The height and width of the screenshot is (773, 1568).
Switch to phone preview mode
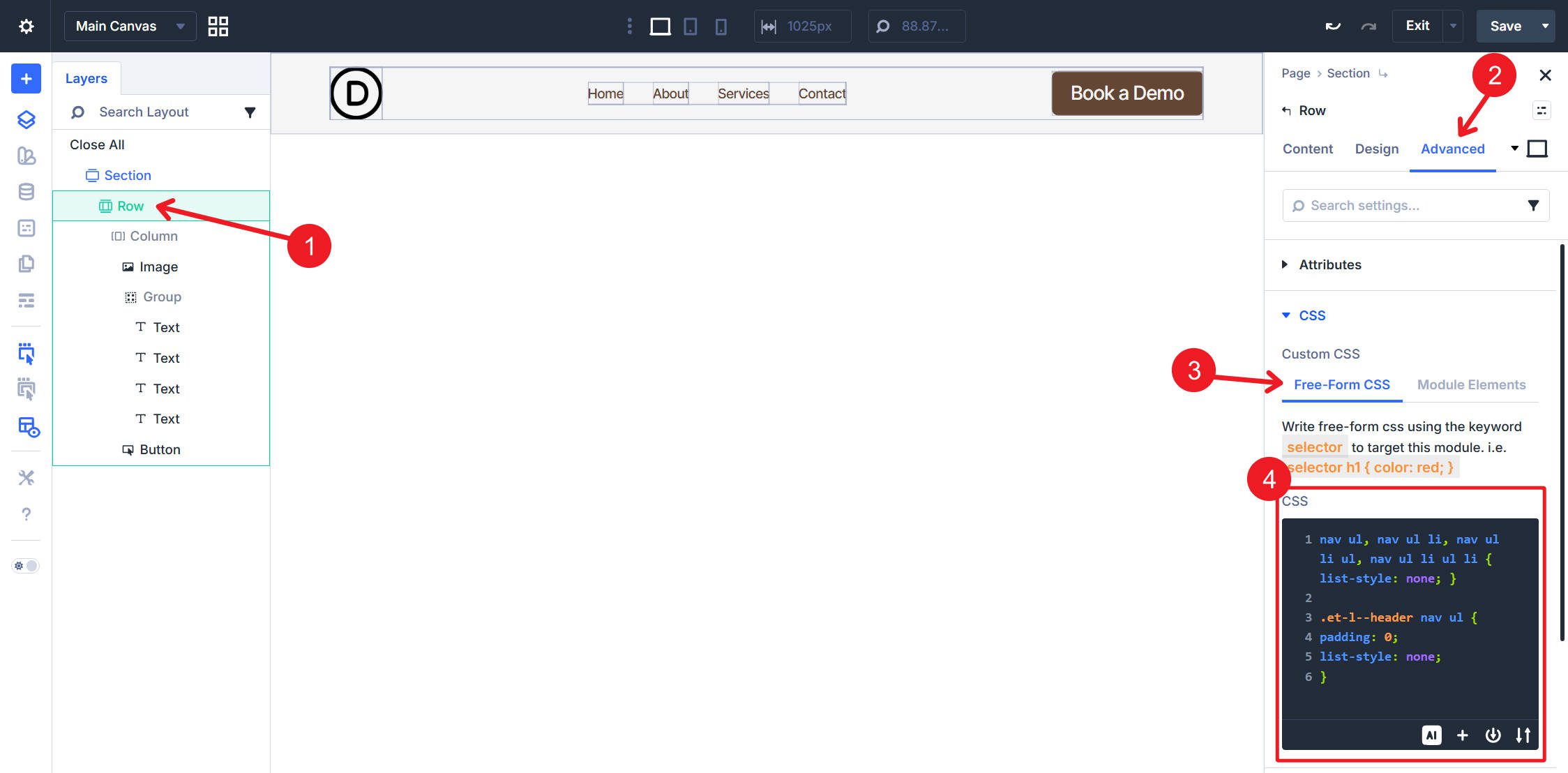point(721,26)
